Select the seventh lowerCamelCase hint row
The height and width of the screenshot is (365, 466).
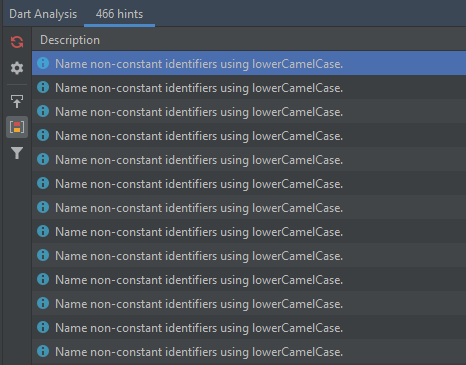[x=249, y=207]
